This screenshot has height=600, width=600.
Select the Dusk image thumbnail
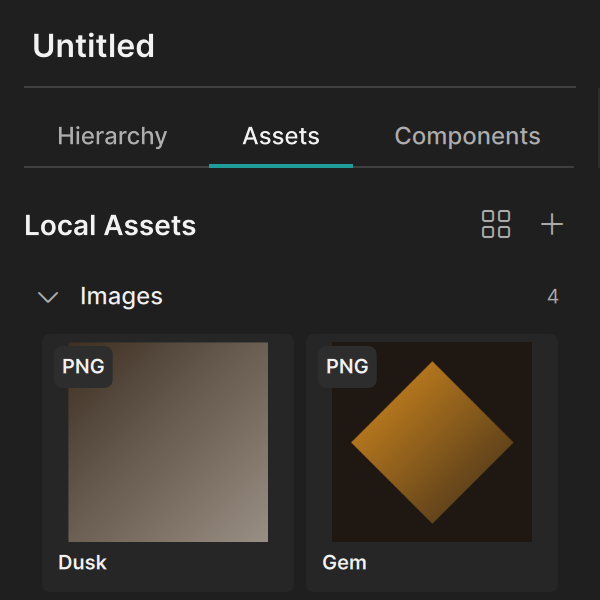(168, 442)
